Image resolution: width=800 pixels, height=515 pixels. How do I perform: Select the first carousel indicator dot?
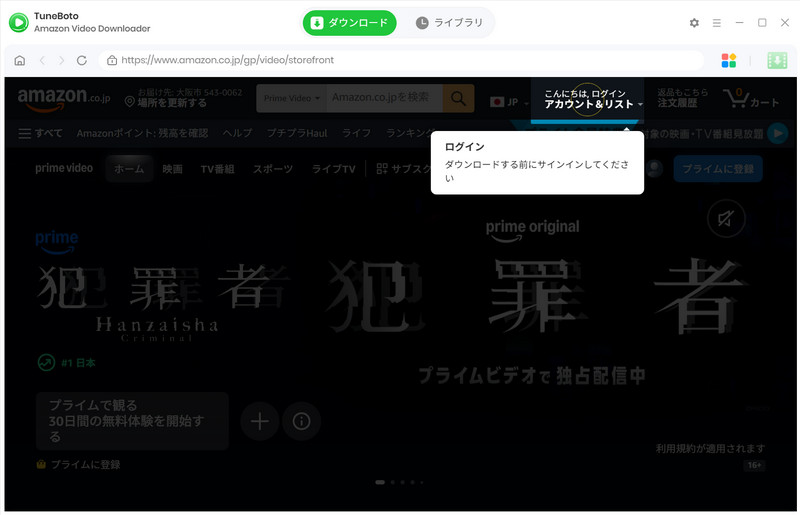tap(380, 482)
